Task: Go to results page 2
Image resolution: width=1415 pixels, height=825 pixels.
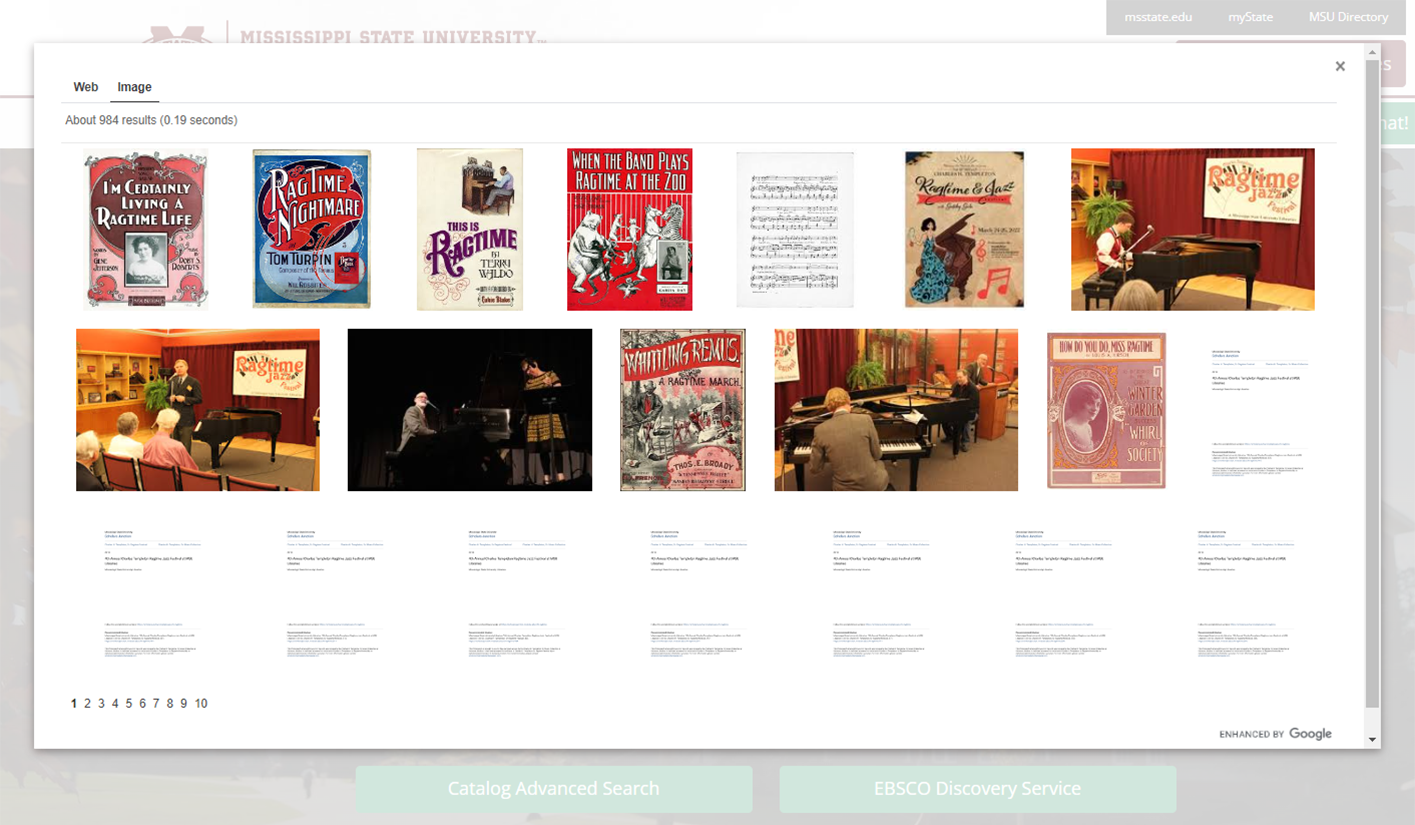Action: (87, 704)
